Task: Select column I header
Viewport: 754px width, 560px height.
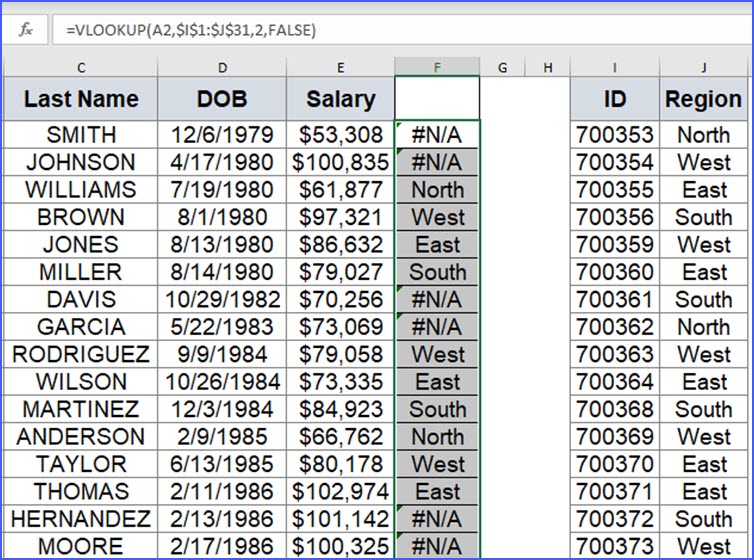Action: coord(615,67)
